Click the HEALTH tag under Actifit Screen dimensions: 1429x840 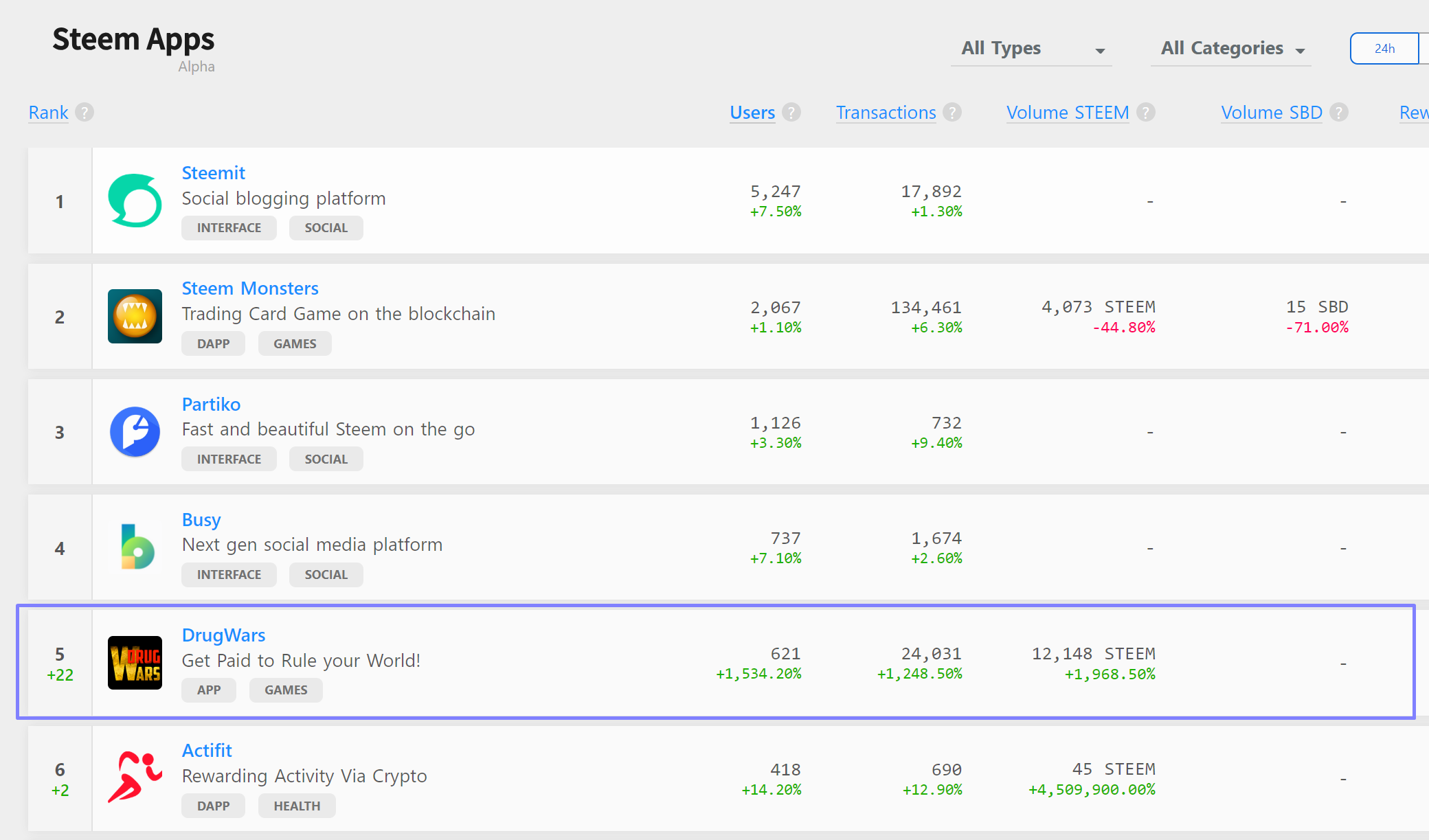[297, 806]
